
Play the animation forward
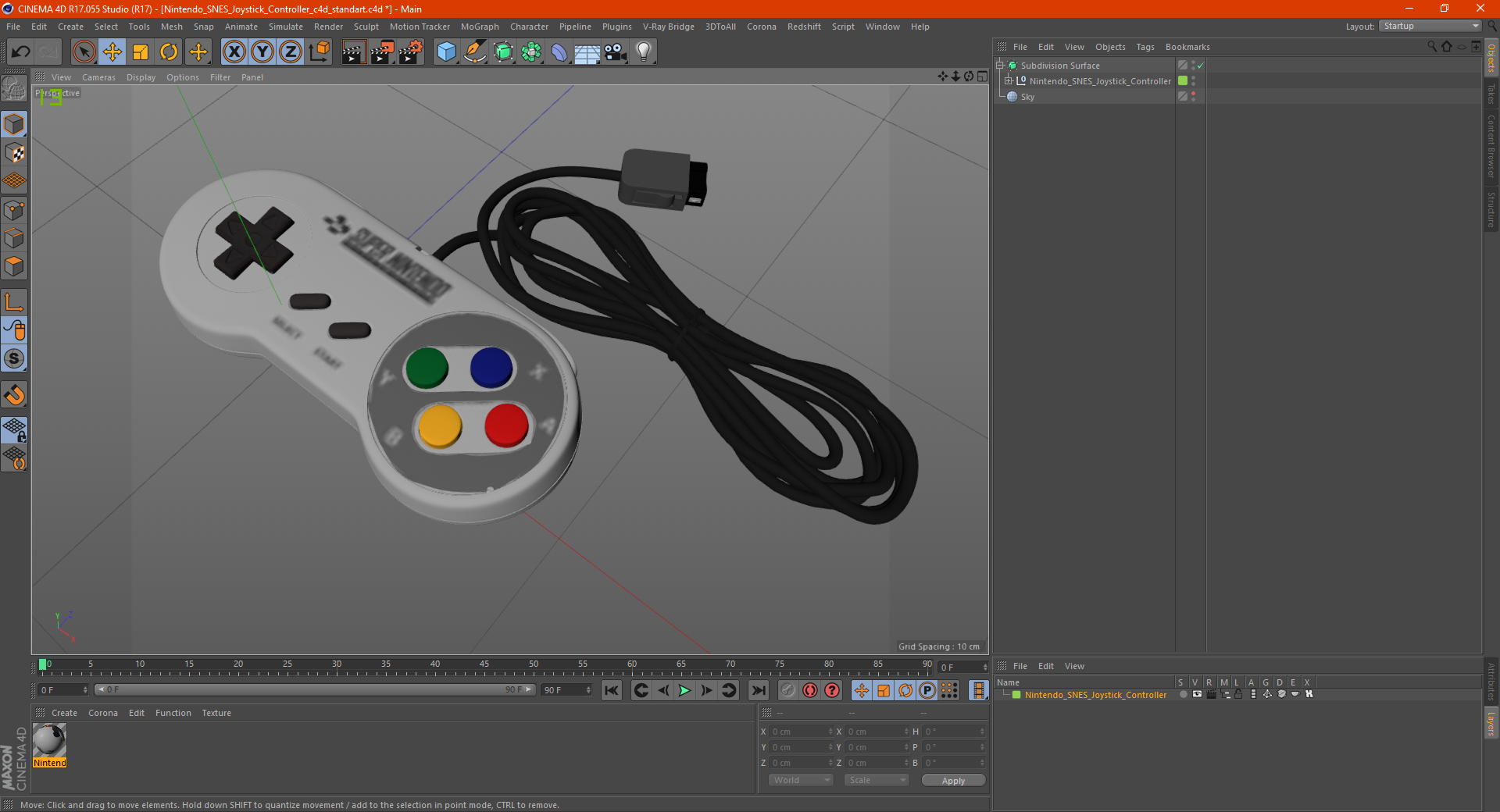pyautogui.click(x=684, y=690)
